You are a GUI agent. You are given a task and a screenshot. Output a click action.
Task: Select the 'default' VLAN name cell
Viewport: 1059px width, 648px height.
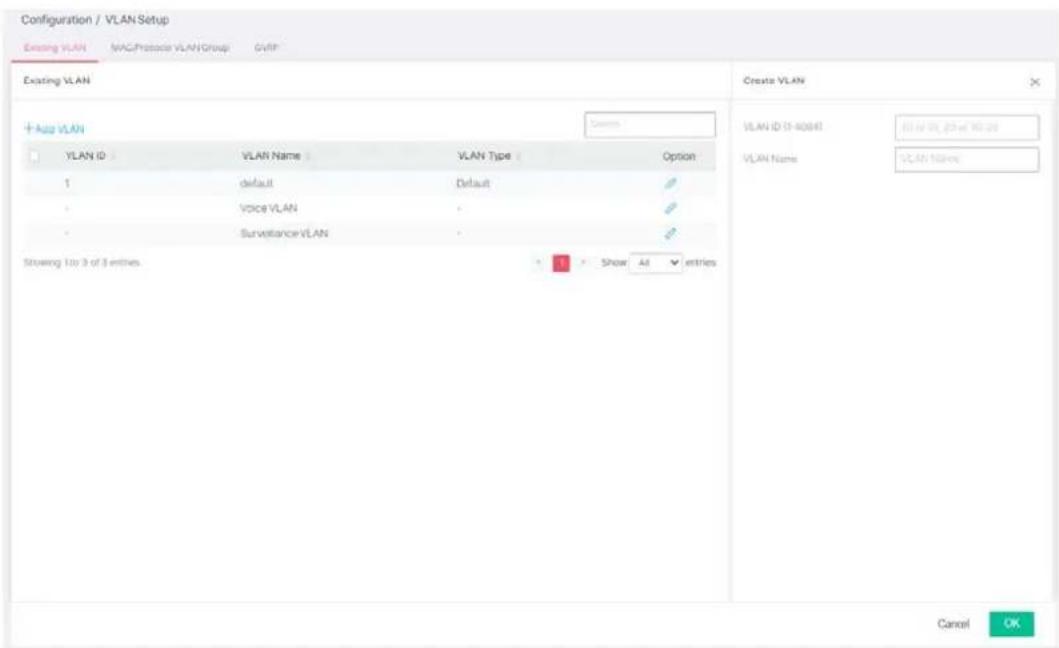(257, 183)
